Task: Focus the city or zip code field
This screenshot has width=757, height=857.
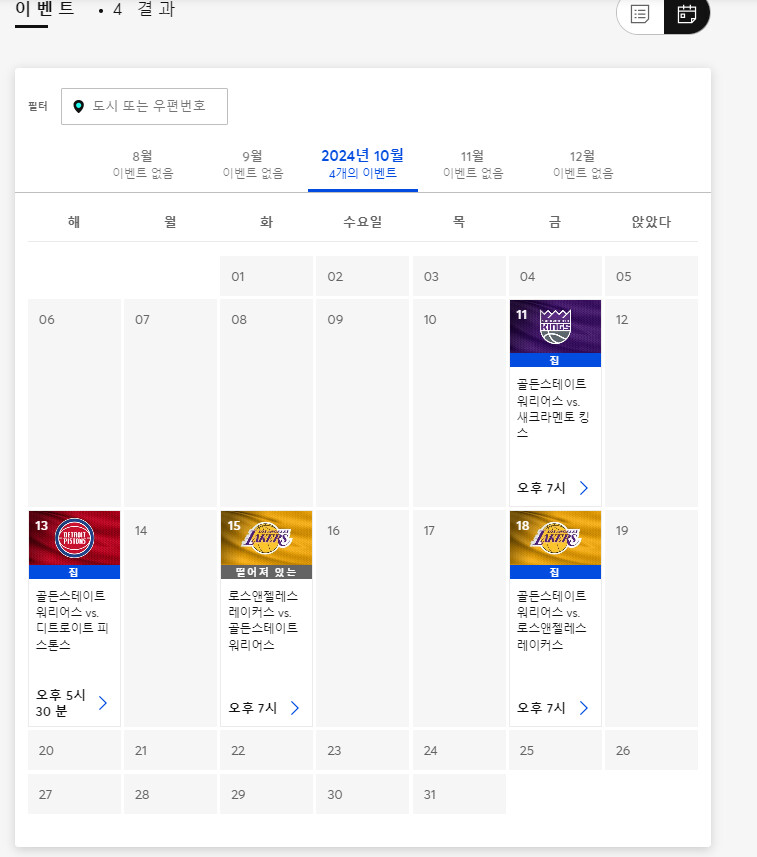Action: (144, 107)
